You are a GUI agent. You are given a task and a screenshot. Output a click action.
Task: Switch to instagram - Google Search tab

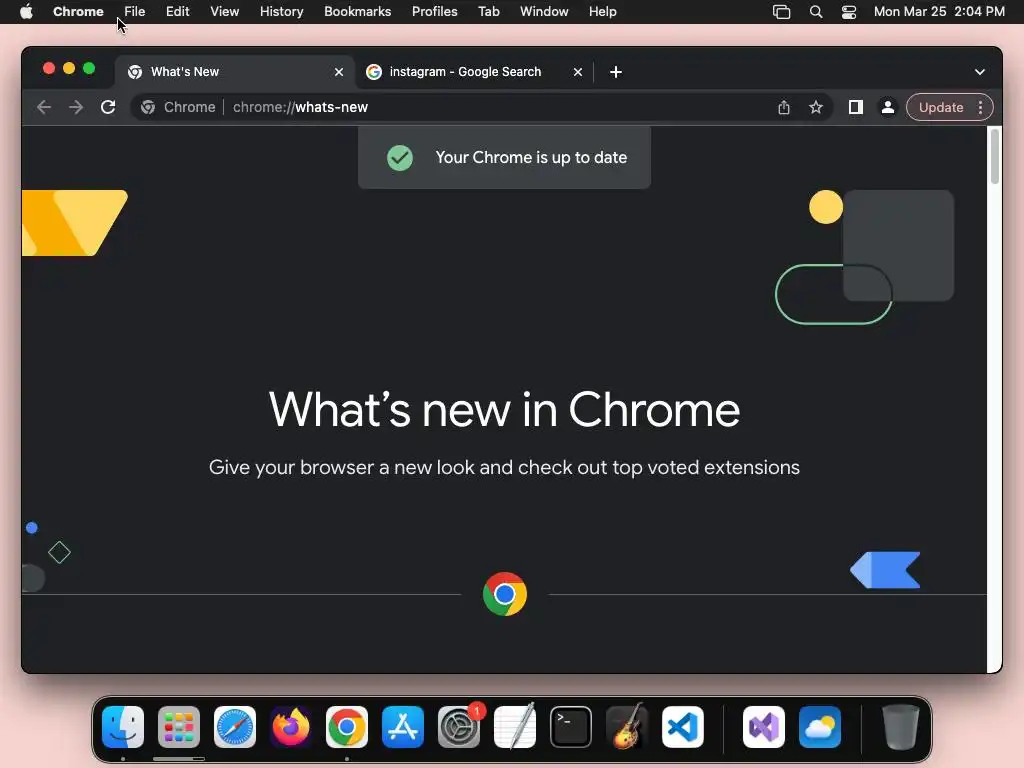tap(475, 72)
